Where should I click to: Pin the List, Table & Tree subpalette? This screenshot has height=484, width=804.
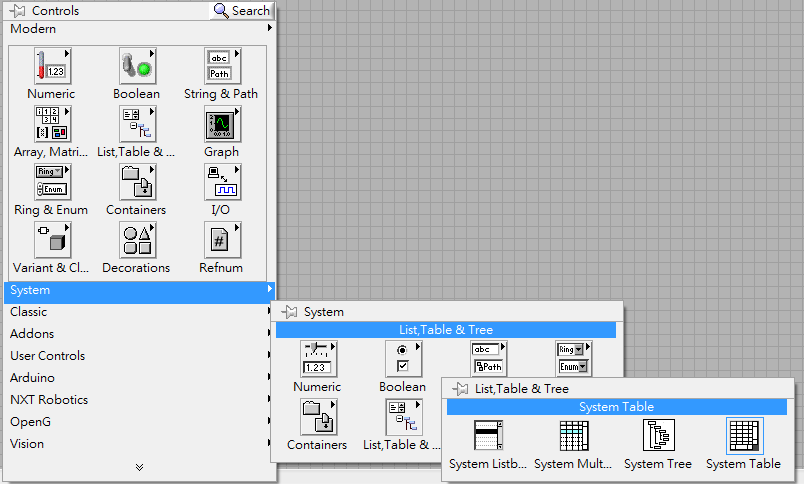(x=460, y=389)
